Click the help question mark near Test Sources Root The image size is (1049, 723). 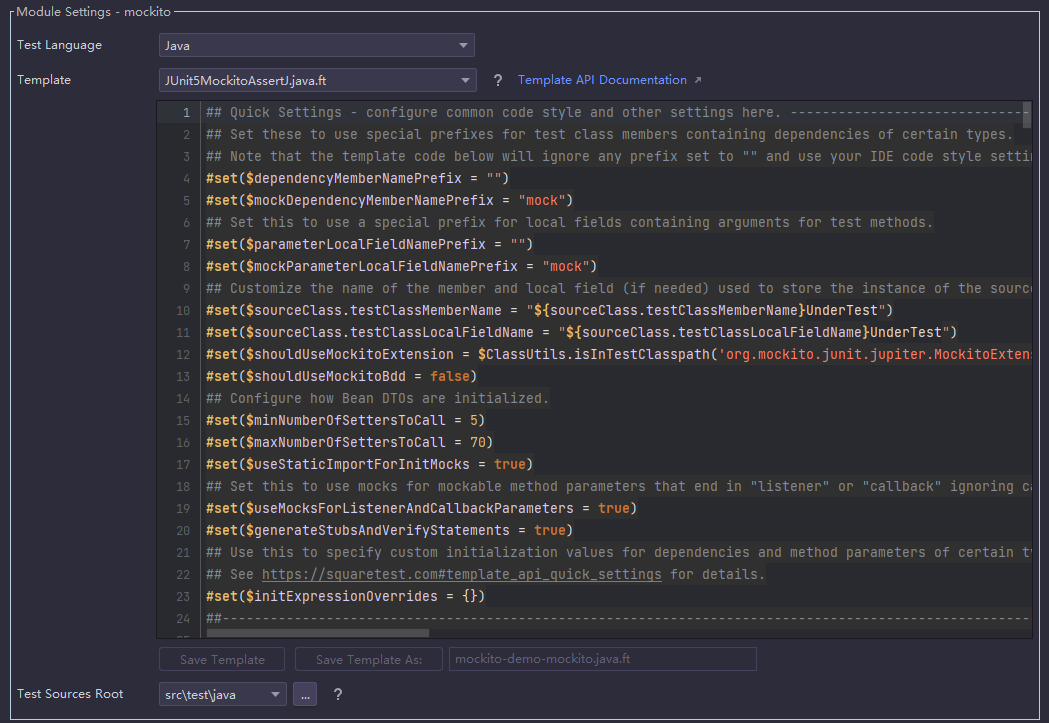tap(338, 694)
